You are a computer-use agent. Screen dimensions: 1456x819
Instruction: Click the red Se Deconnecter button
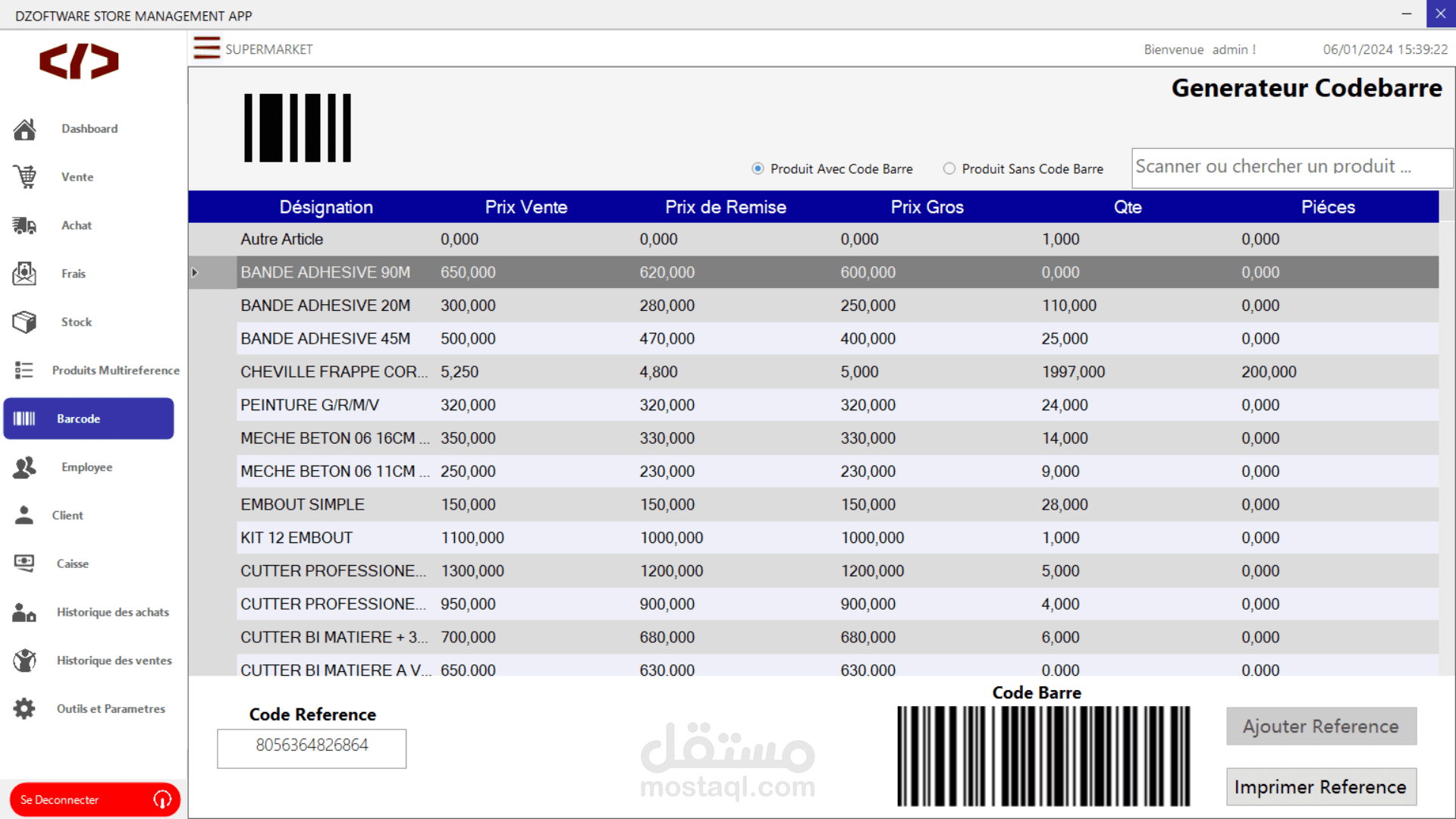[94, 799]
